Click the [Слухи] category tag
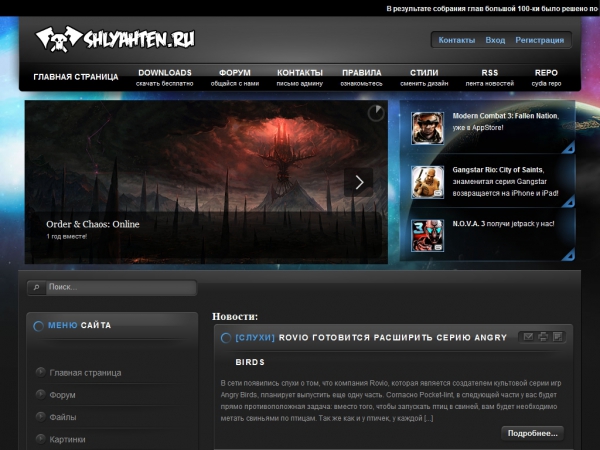The height and width of the screenshot is (450, 600). click(x=255, y=338)
